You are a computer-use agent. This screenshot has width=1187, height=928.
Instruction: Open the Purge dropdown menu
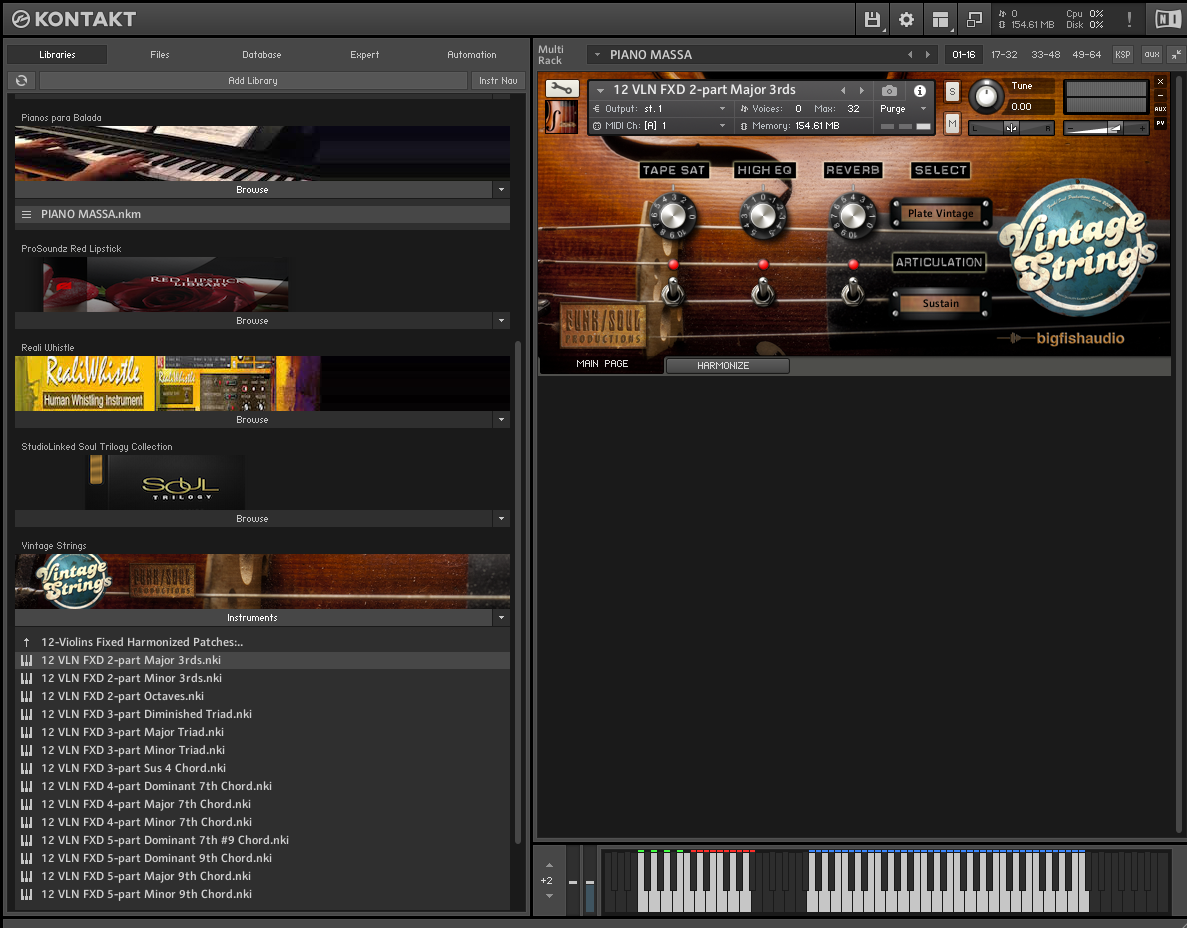903,109
